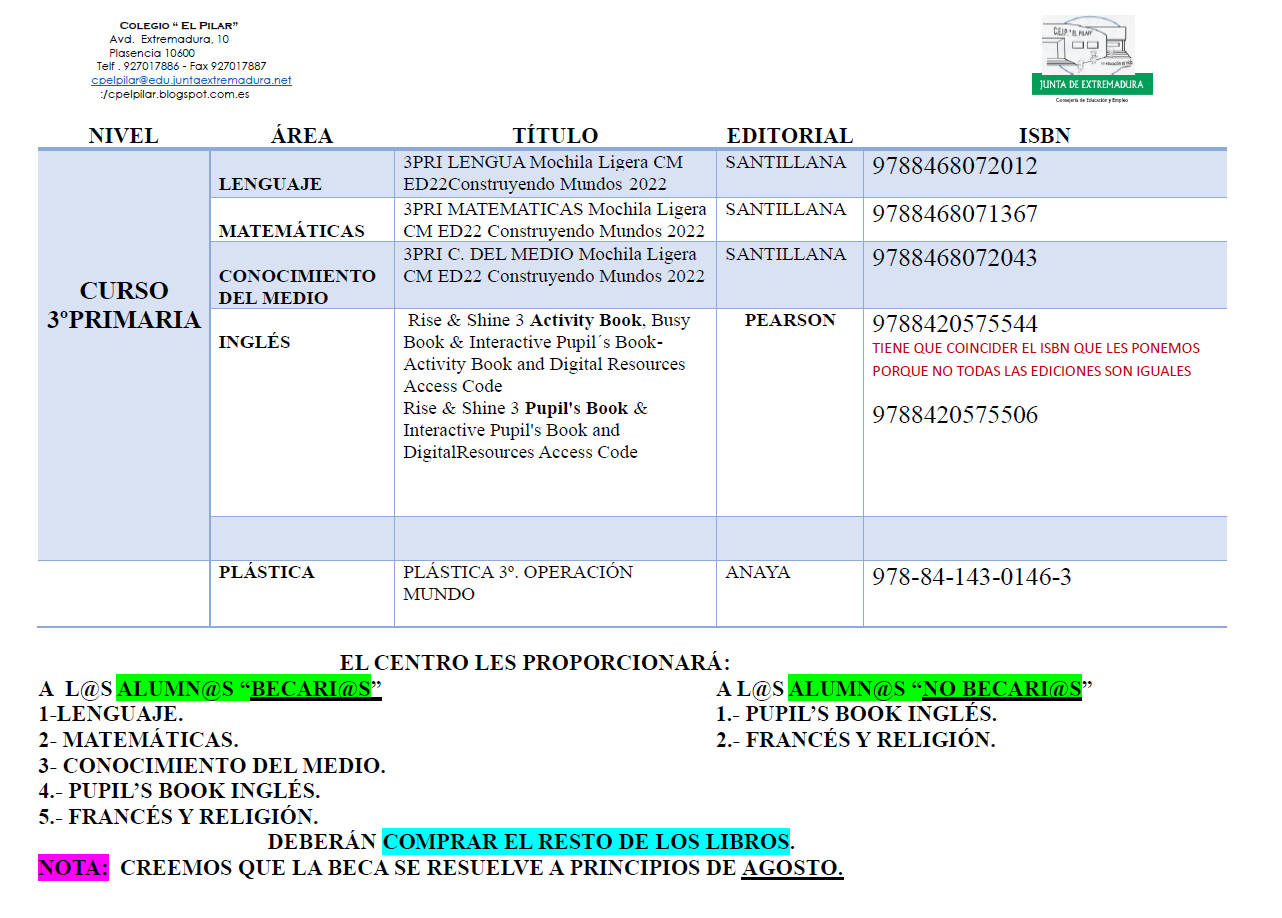Select the cpelpilar.blogspot.com.es blog address
Viewport: 1282px width, 918px height.
point(176,94)
